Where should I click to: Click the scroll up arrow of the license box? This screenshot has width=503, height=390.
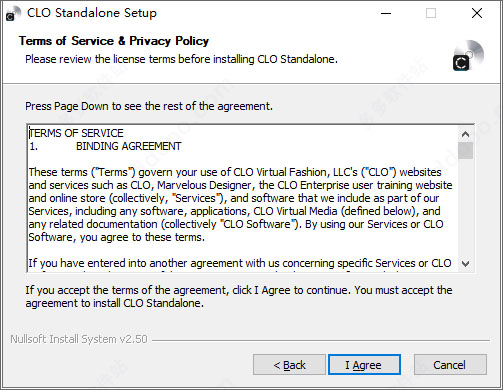point(465,134)
